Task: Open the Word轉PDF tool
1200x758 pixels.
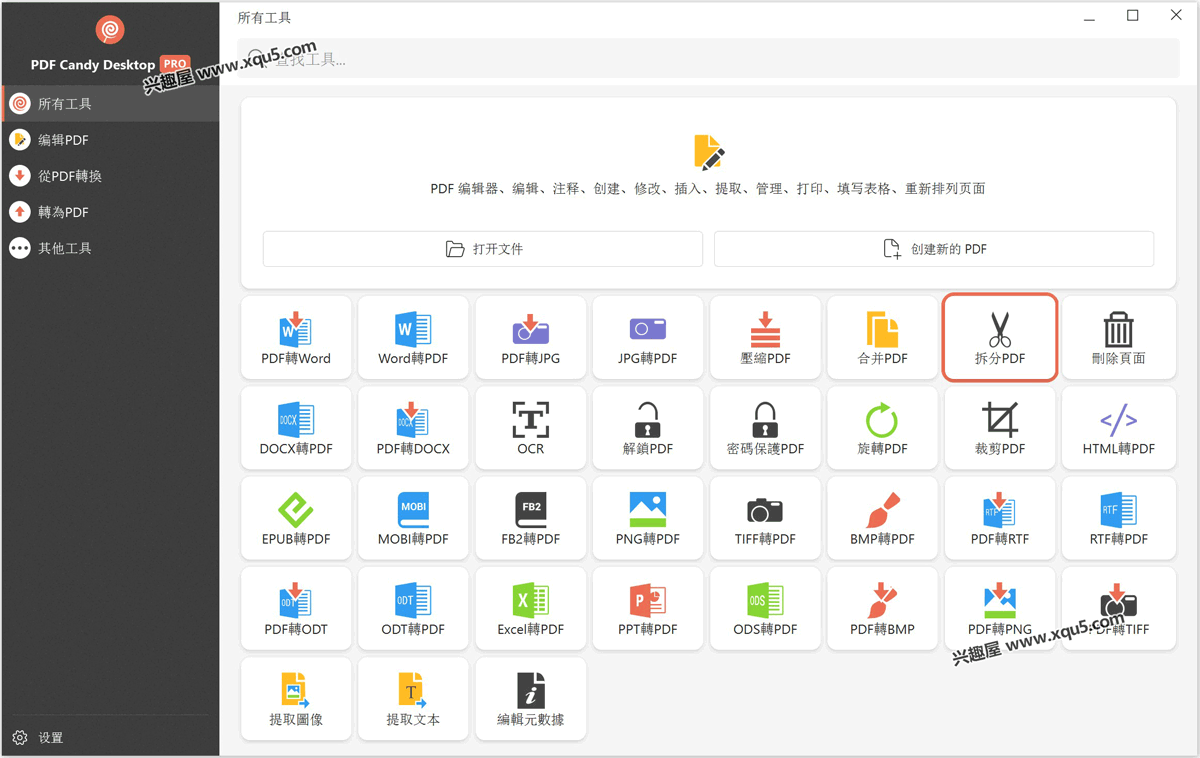Action: pyautogui.click(x=413, y=338)
